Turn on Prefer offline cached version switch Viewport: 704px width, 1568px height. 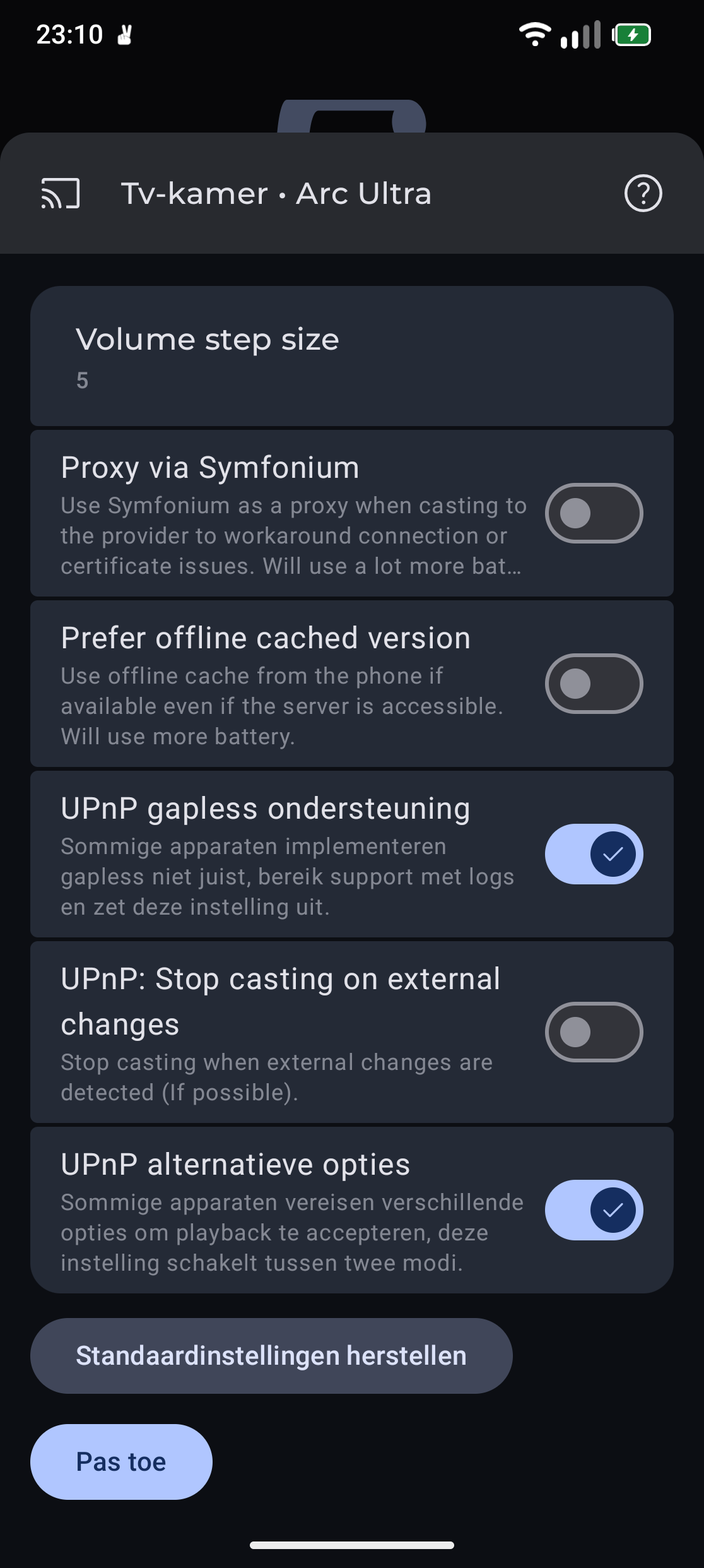[x=594, y=684]
